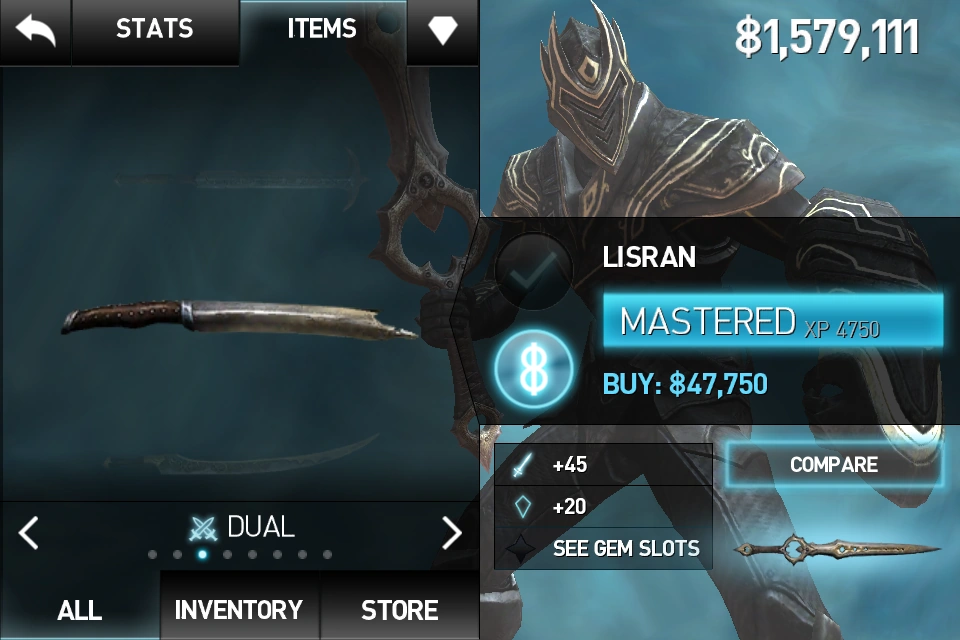This screenshot has height=640, width=960.
Task: Tap the back arrow icon
Action: pyautogui.click(x=36, y=31)
